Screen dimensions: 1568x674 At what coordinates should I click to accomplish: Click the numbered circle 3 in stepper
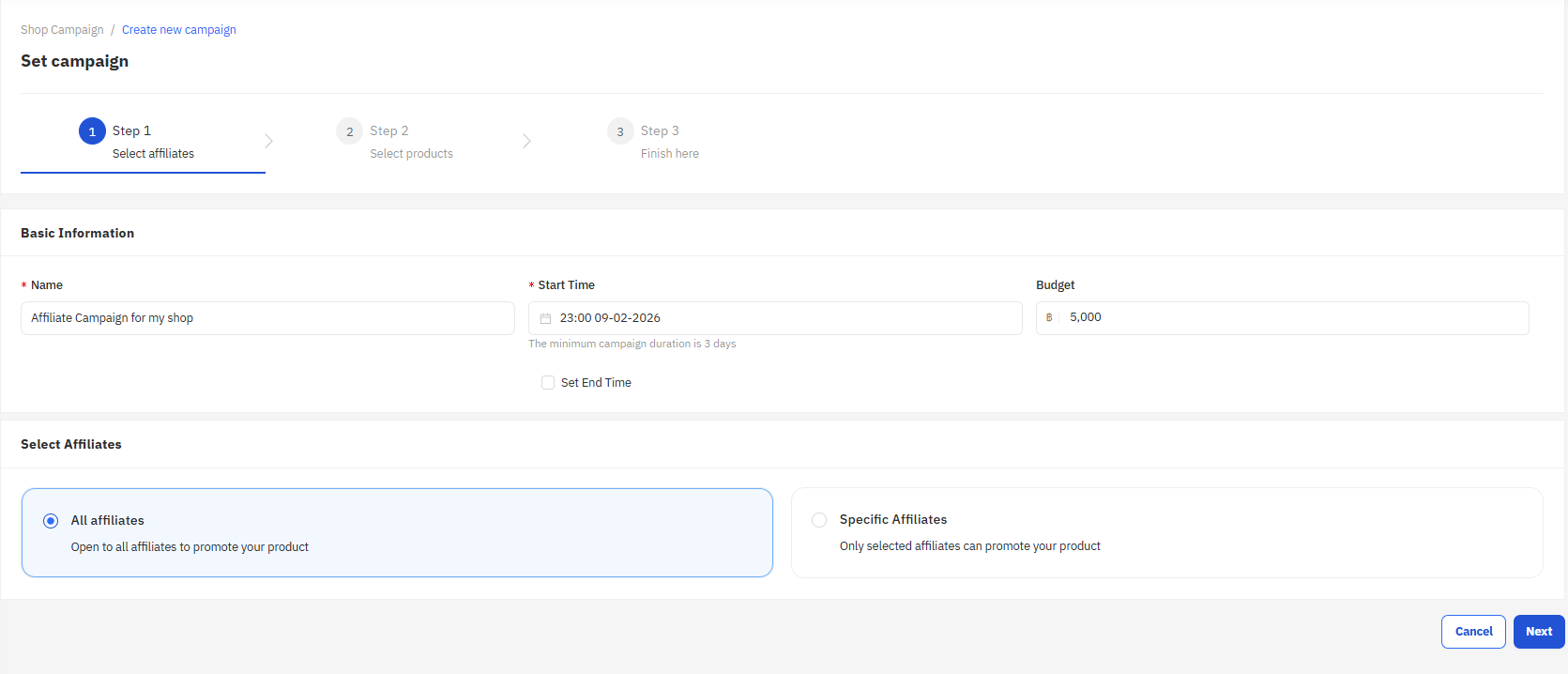click(x=620, y=131)
